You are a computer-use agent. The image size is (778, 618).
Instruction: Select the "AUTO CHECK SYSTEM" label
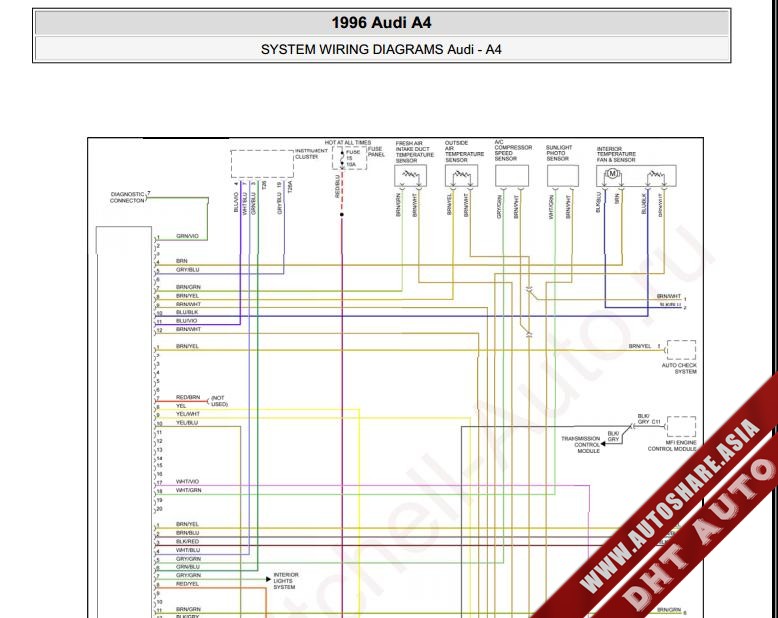[x=679, y=369]
